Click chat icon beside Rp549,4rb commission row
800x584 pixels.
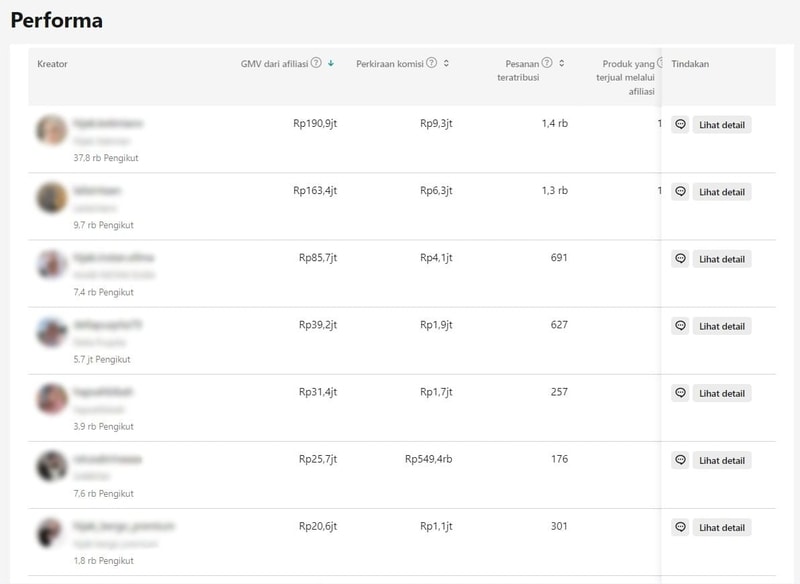tap(680, 460)
